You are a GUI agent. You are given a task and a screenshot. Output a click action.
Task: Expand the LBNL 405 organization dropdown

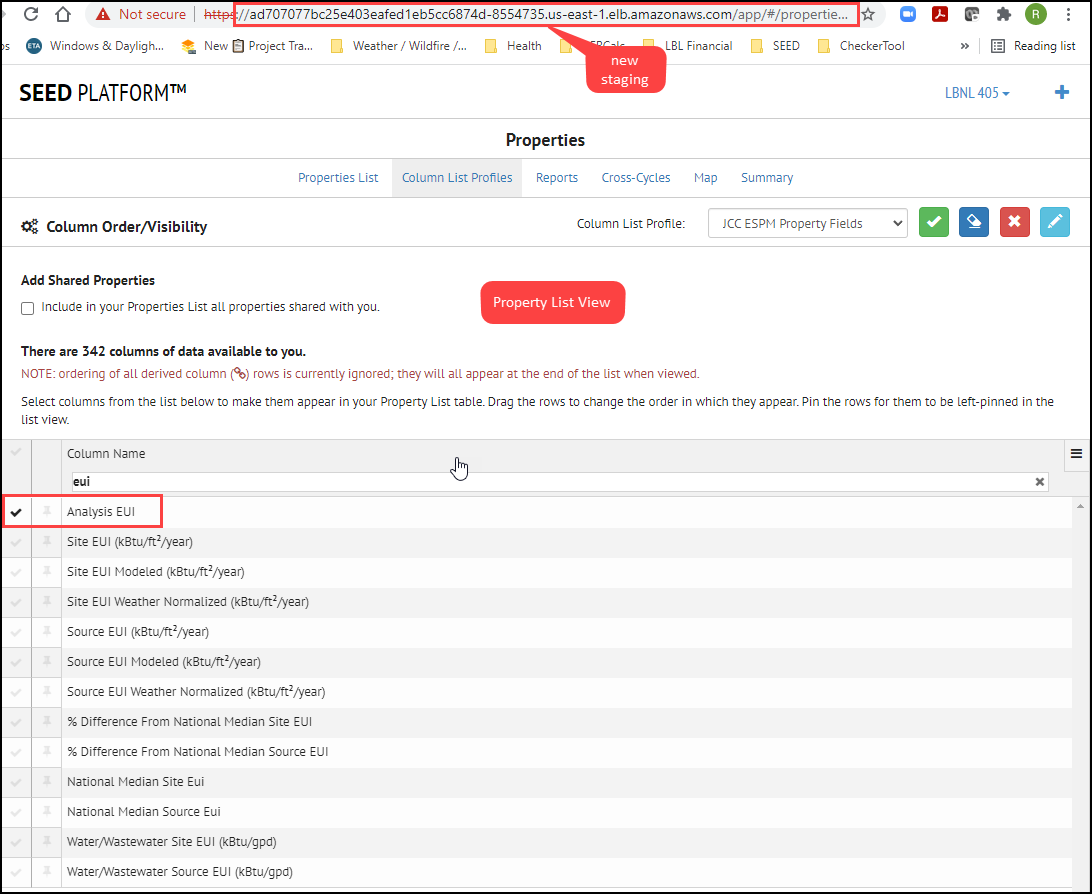pos(977,92)
